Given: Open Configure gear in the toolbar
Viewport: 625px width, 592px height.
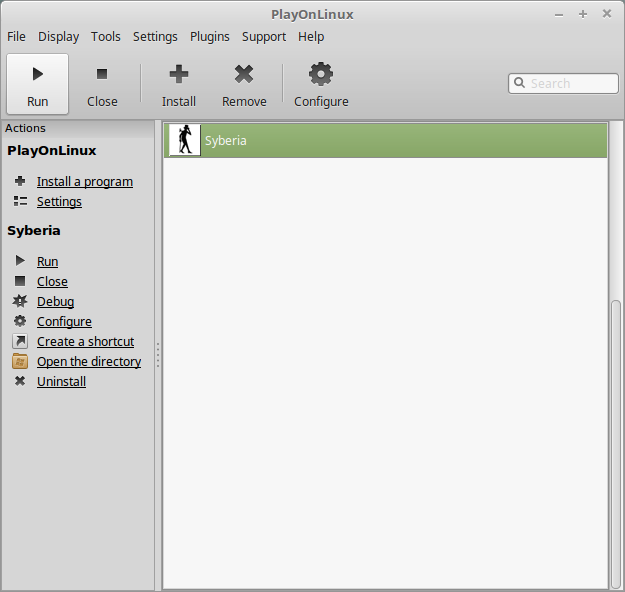Looking at the screenshot, I should click(321, 84).
